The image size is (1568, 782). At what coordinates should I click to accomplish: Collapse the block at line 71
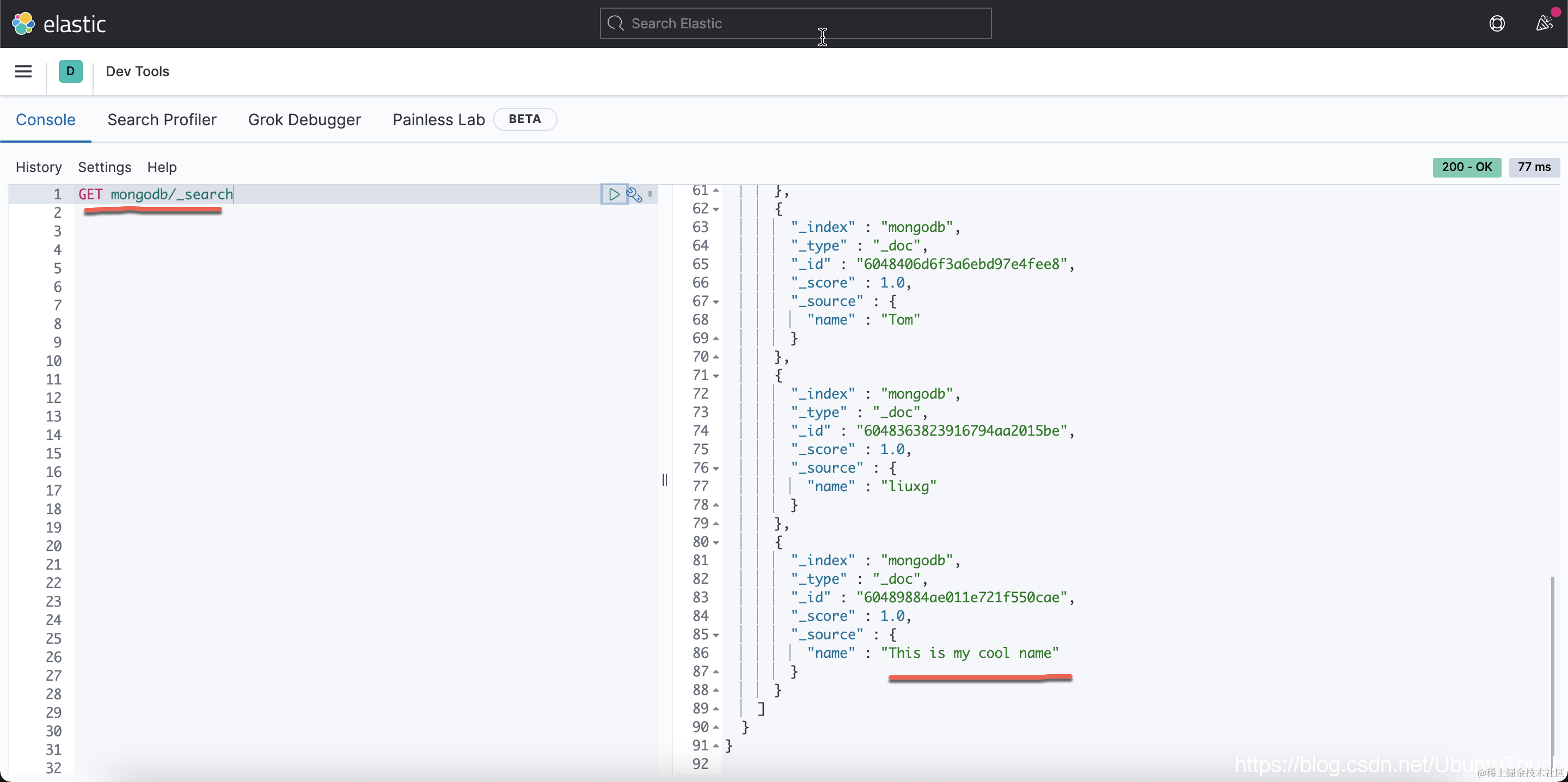point(716,376)
